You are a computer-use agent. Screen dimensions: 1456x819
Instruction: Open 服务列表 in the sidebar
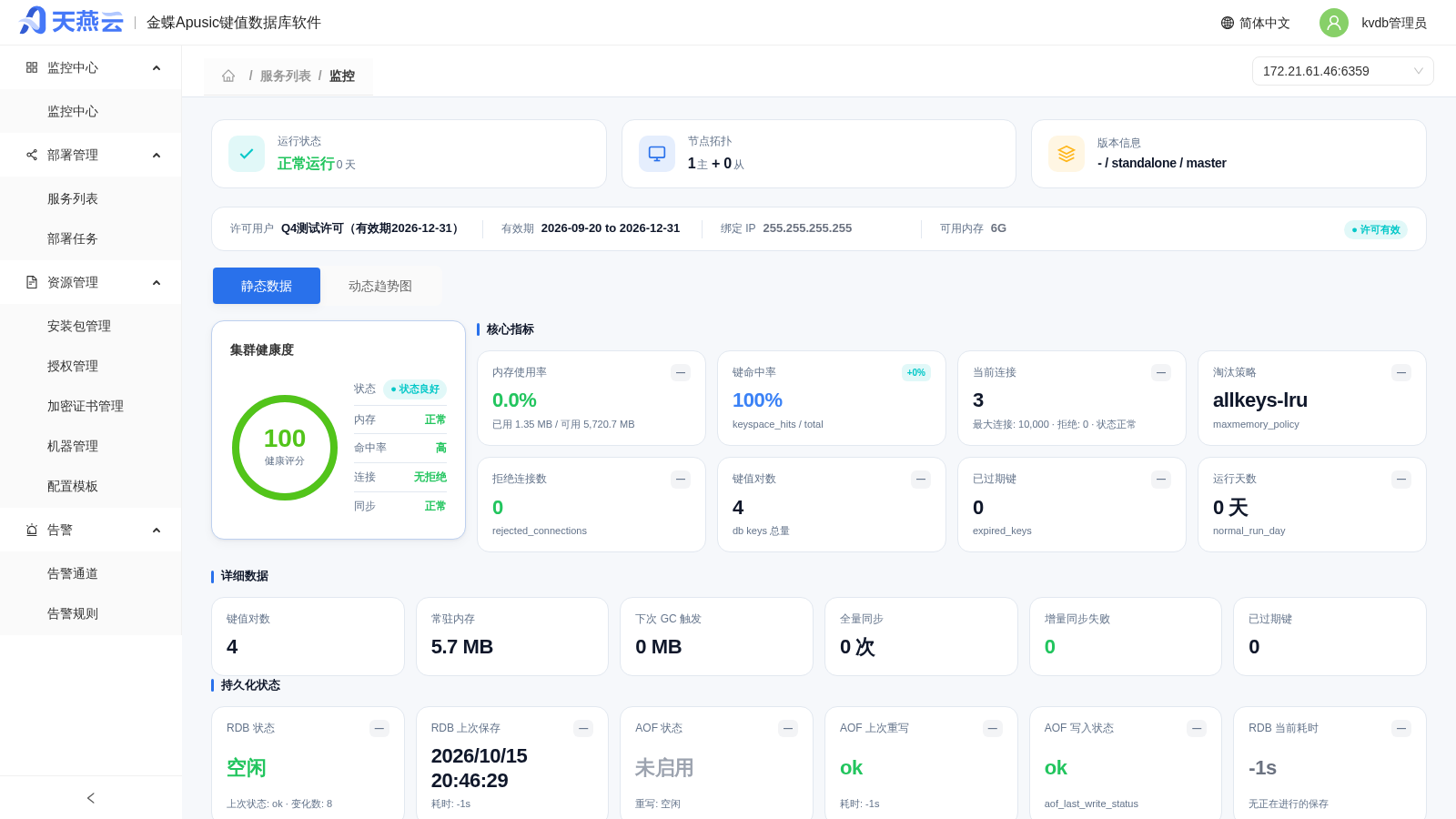(x=91, y=198)
